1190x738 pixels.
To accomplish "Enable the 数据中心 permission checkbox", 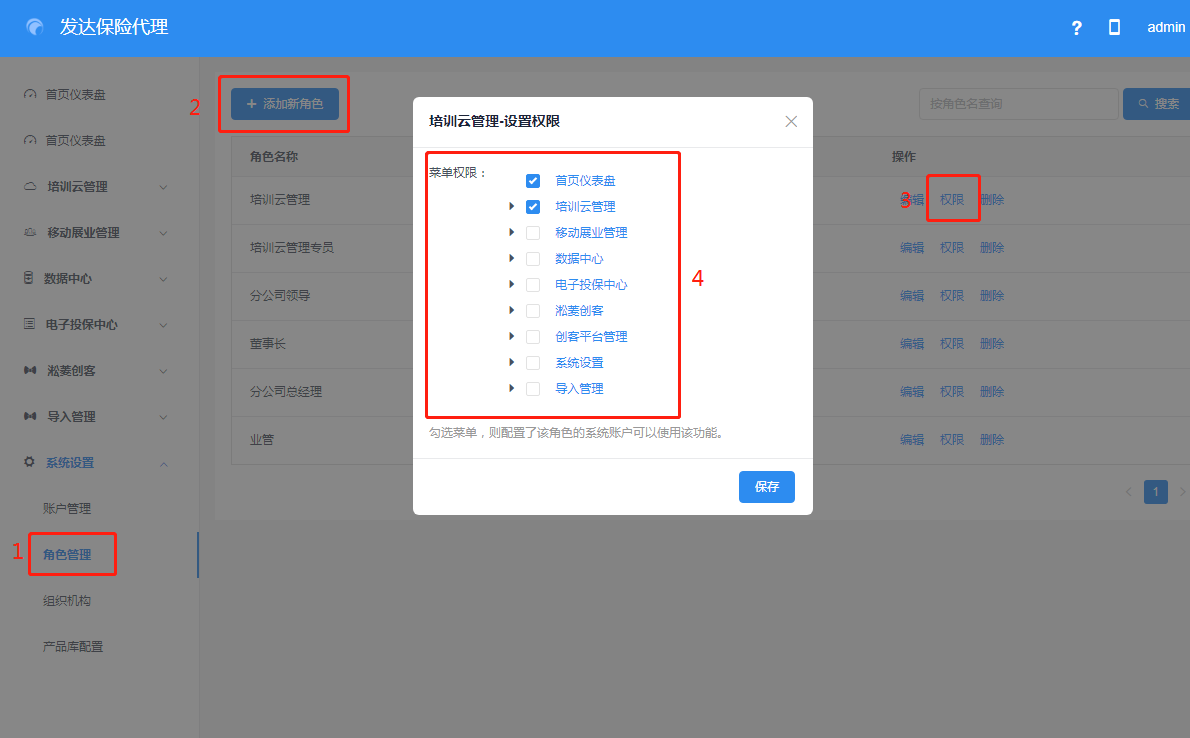I will (x=533, y=259).
